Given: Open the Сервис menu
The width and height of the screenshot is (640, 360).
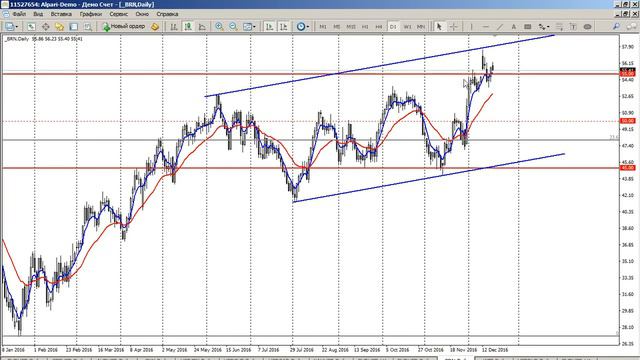Looking at the screenshot, I should pos(119,14).
